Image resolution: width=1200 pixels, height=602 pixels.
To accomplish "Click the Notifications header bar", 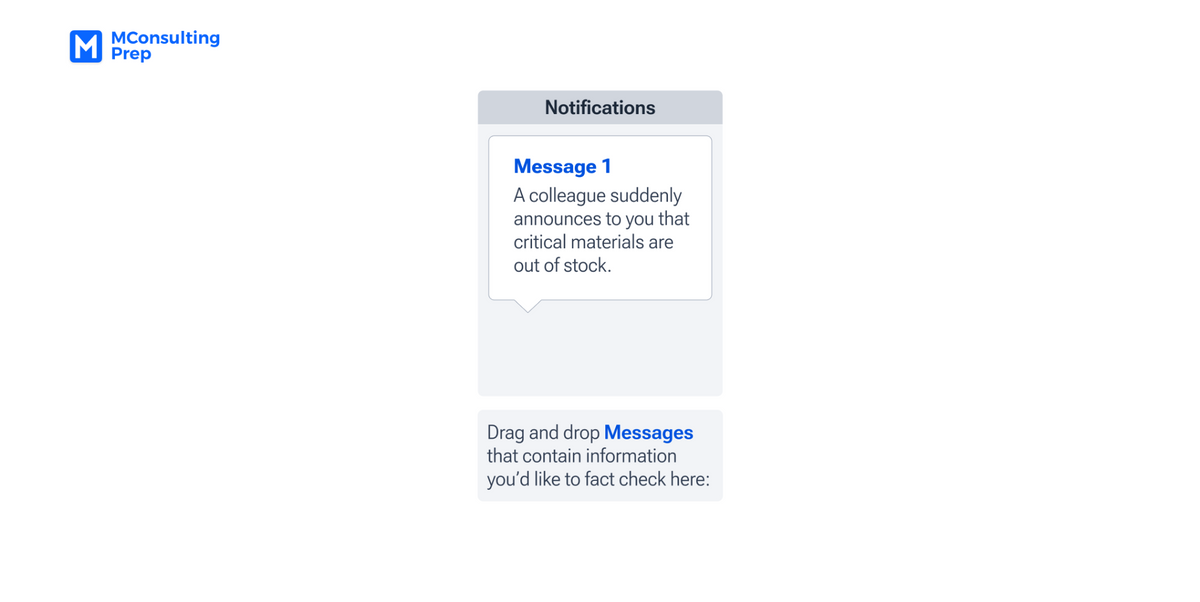I will coord(600,107).
